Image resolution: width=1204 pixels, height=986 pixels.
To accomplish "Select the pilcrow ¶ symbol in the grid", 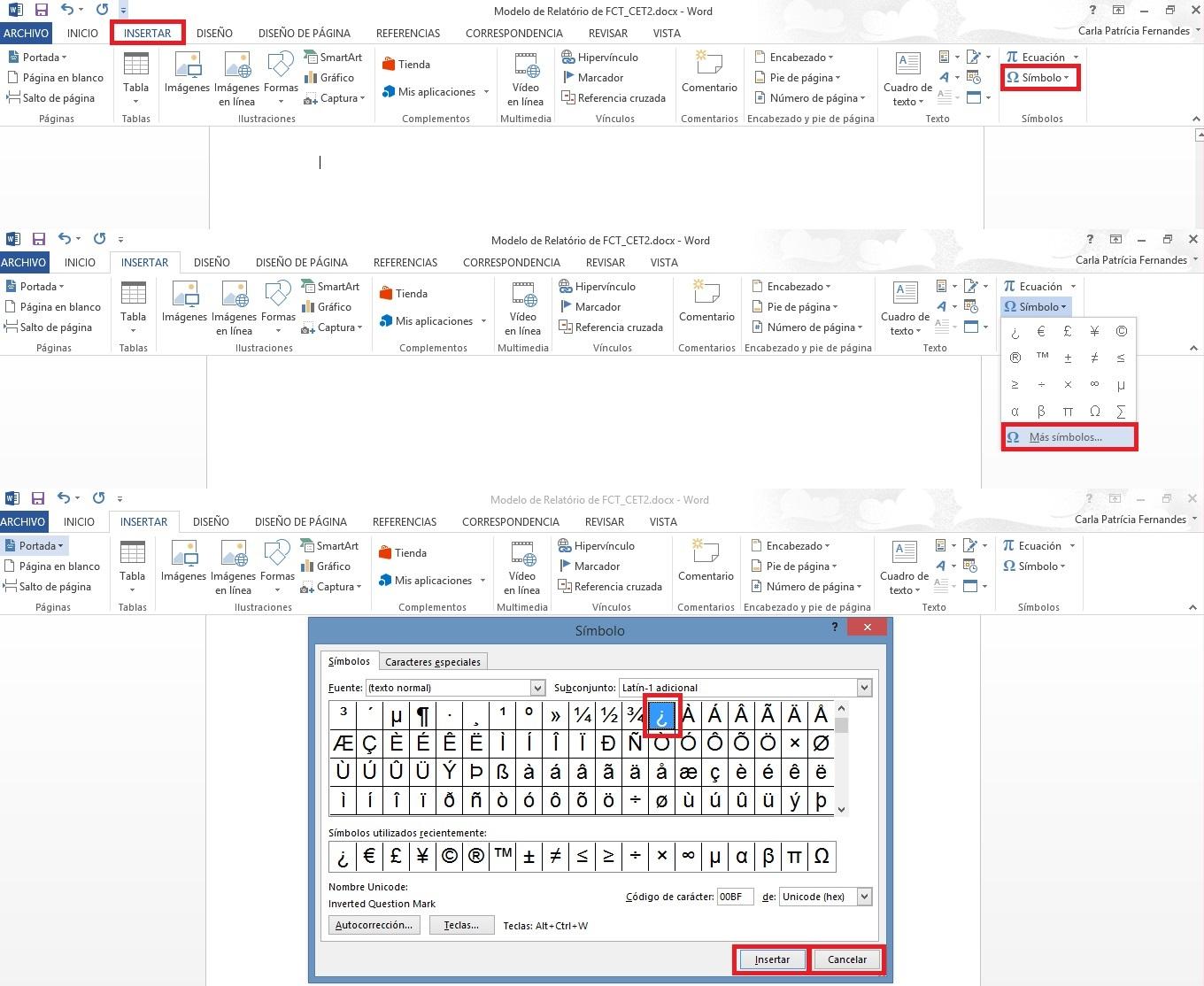I will click(422, 715).
